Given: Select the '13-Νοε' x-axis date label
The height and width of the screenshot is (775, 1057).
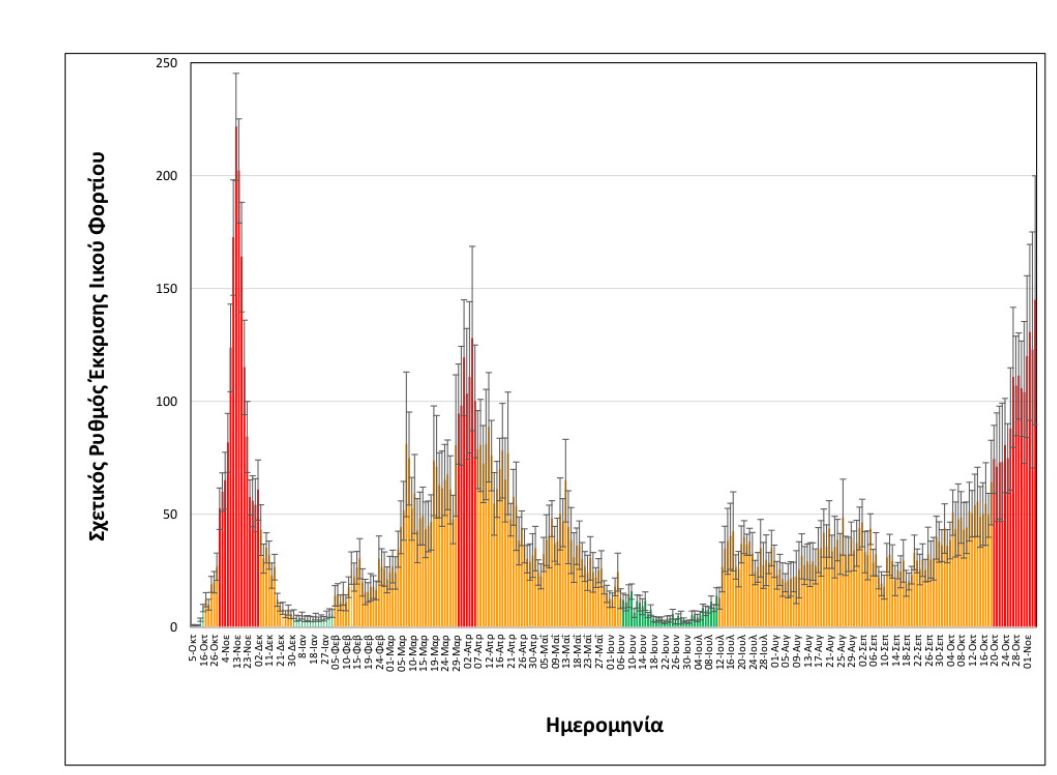Looking at the screenshot, I should coord(236,648).
